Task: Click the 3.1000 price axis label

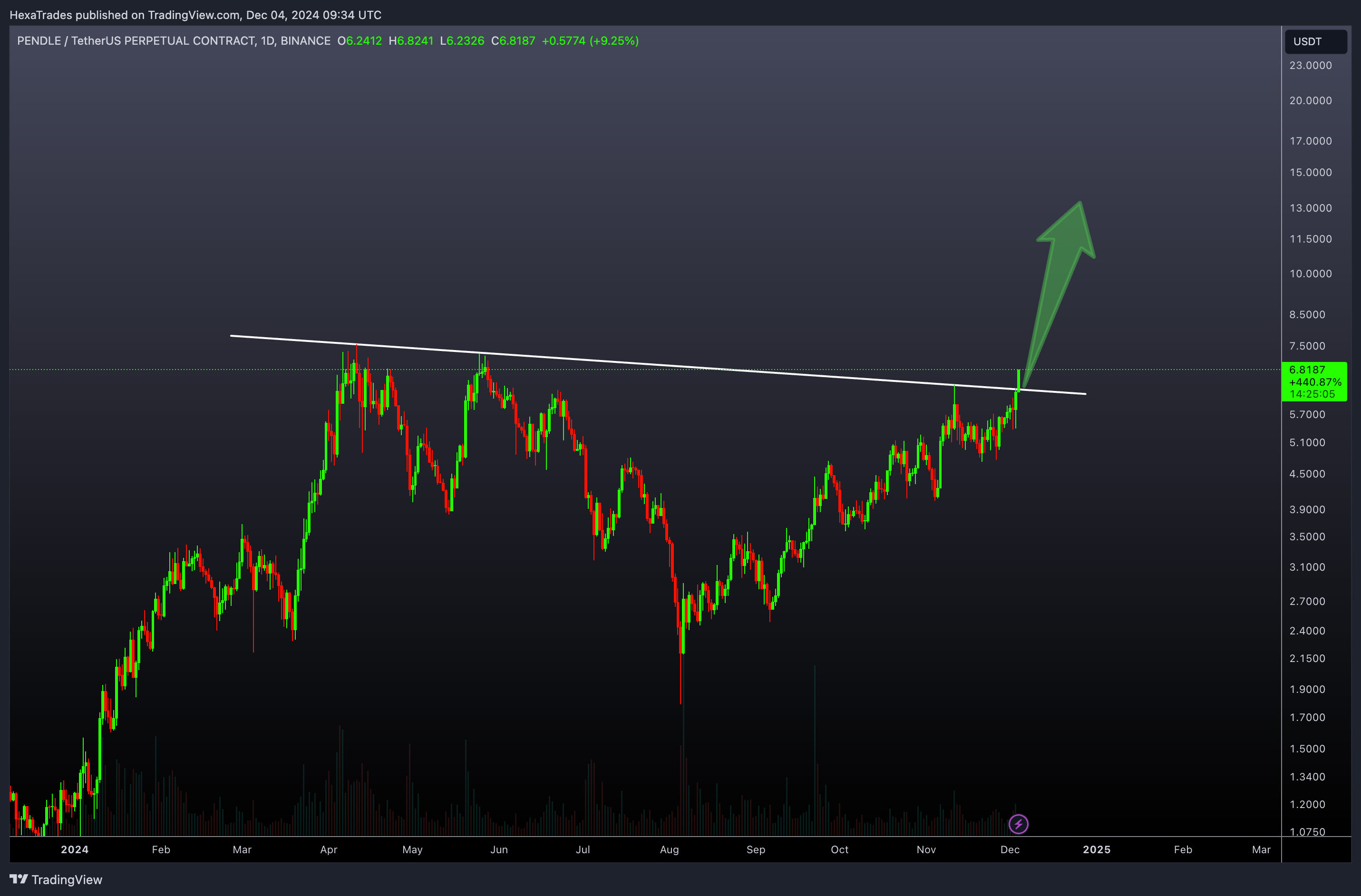Action: [1307, 567]
